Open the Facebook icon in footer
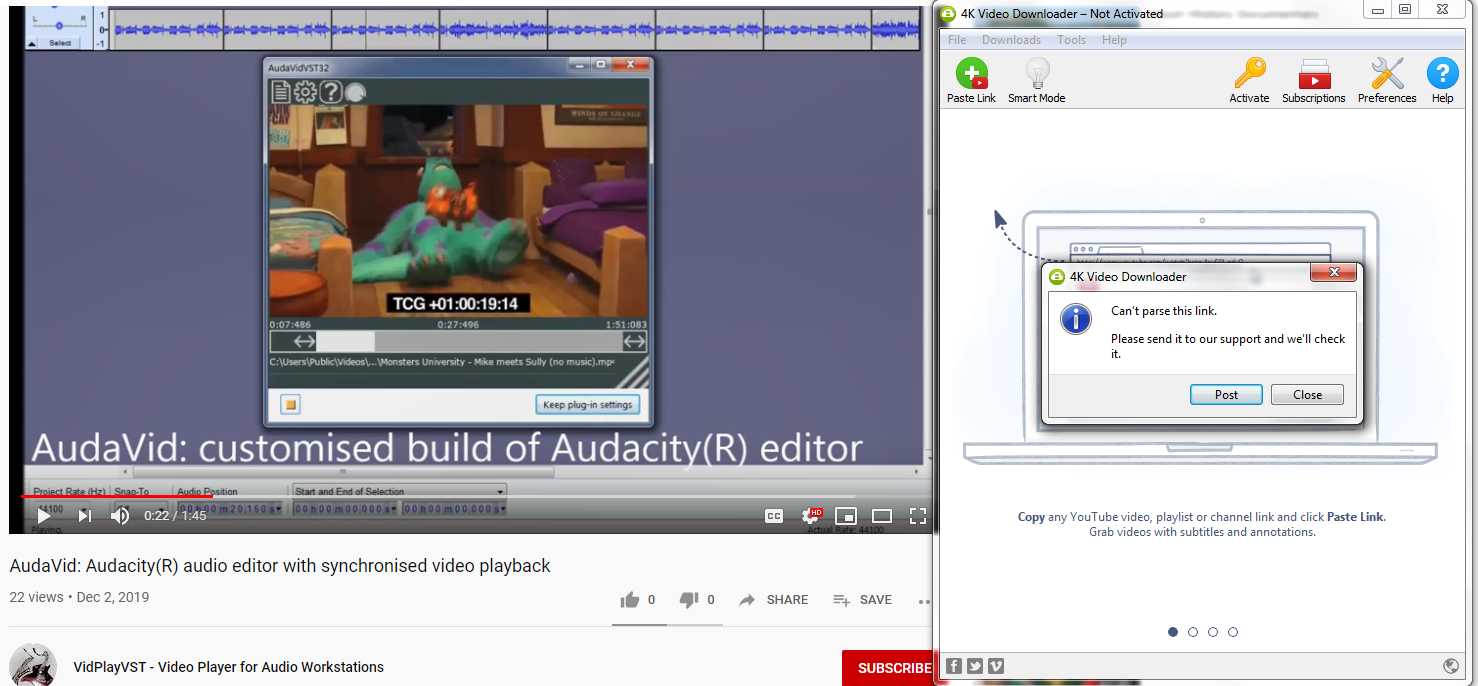Screen dimensions: 1478x686 (954, 666)
